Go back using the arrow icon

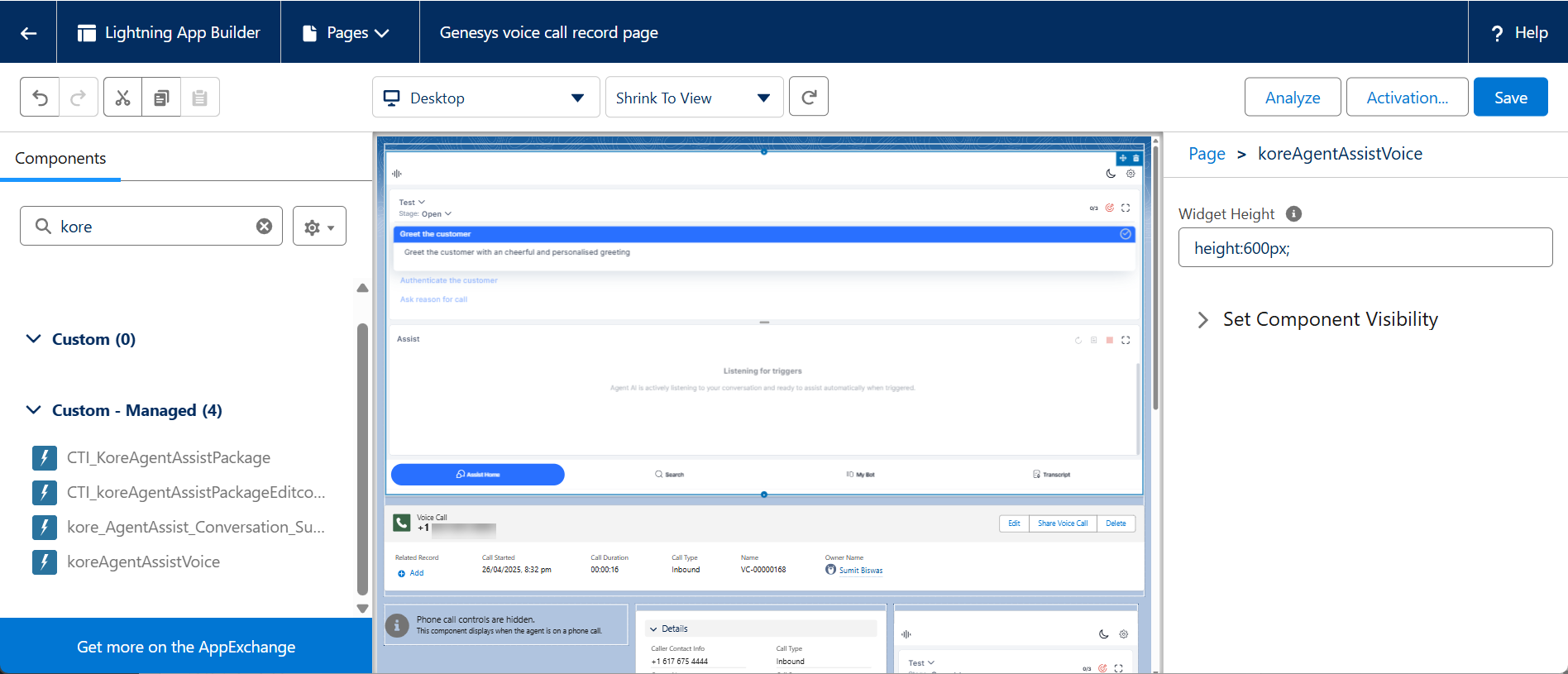[28, 32]
